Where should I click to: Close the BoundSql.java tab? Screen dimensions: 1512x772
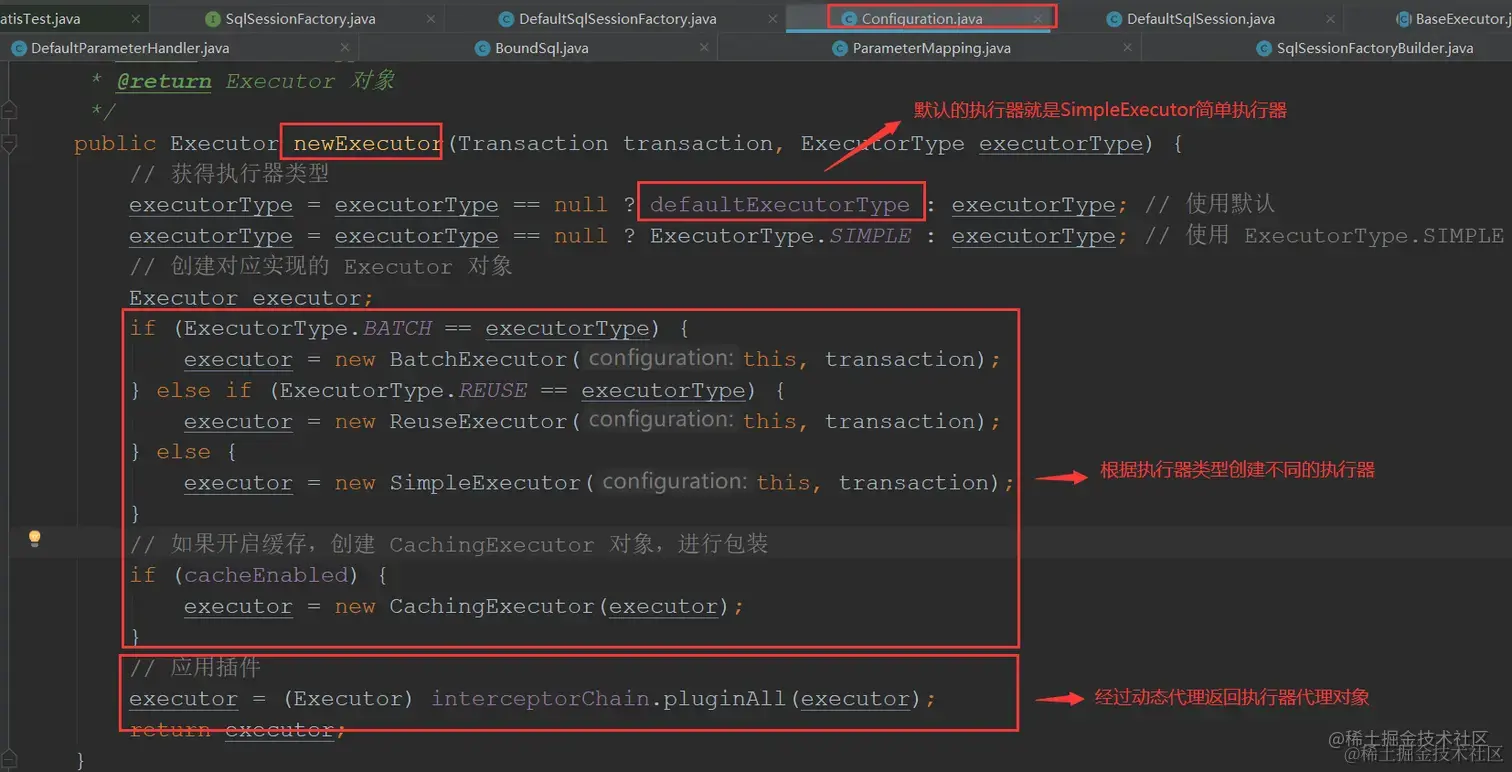tap(704, 48)
